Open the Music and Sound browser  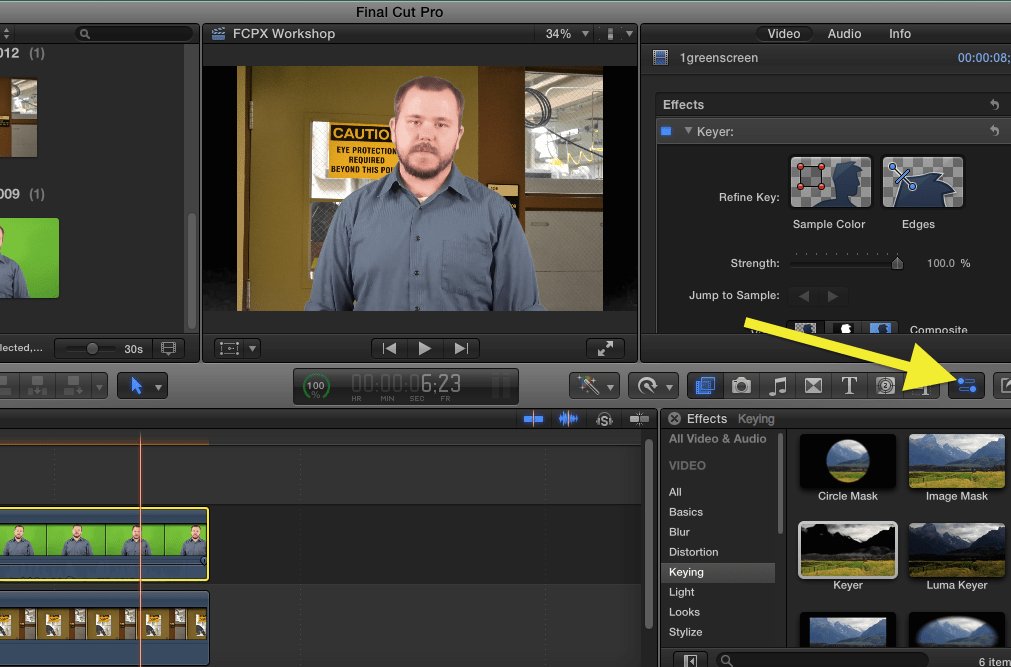(777, 385)
